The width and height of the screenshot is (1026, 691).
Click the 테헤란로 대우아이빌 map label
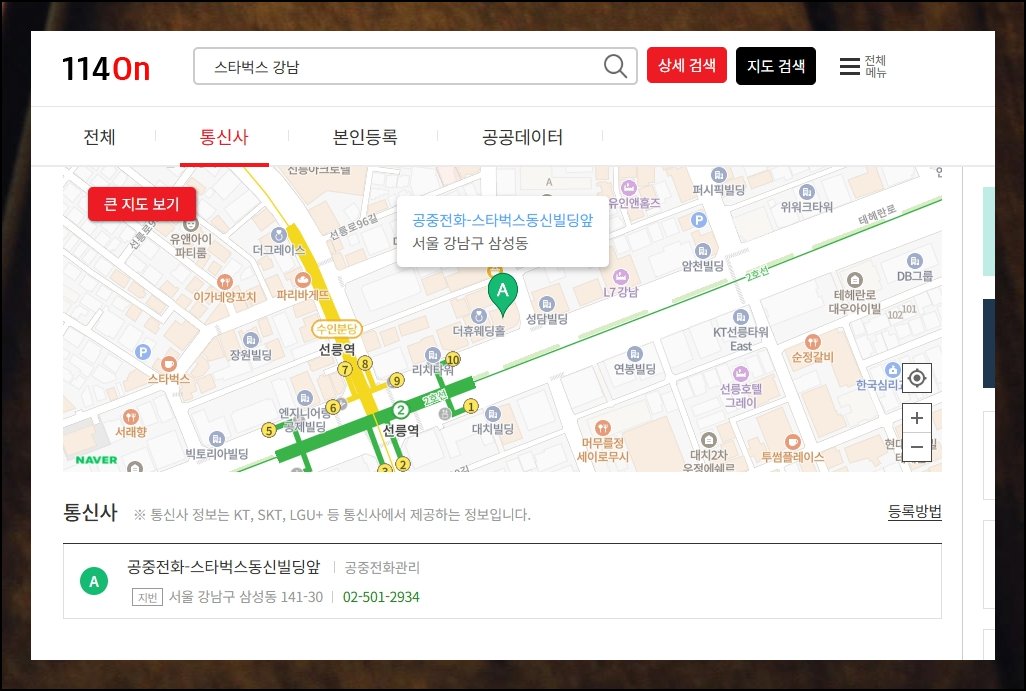click(x=855, y=302)
